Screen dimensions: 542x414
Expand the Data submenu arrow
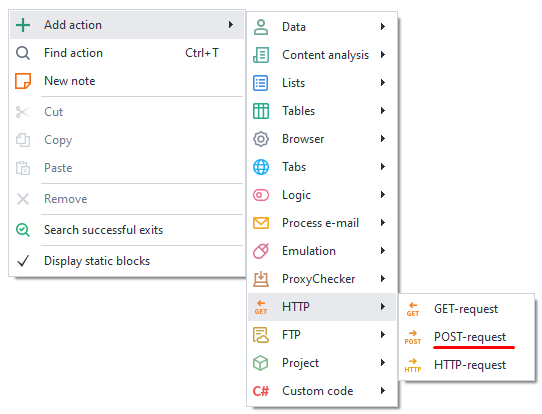[383, 27]
